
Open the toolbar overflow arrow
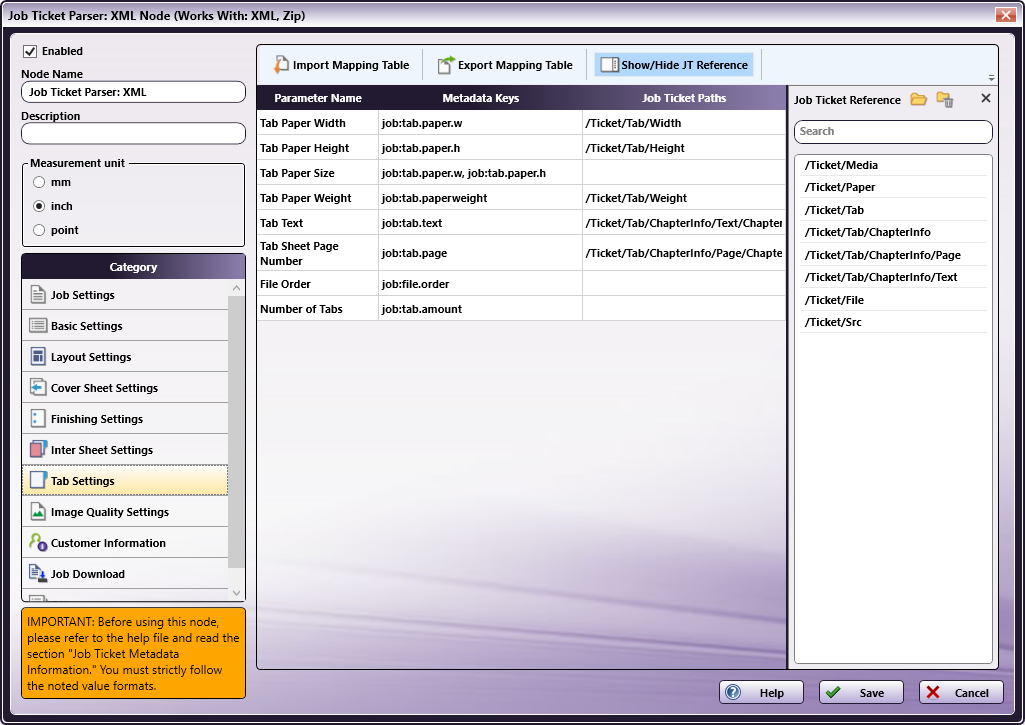992,78
